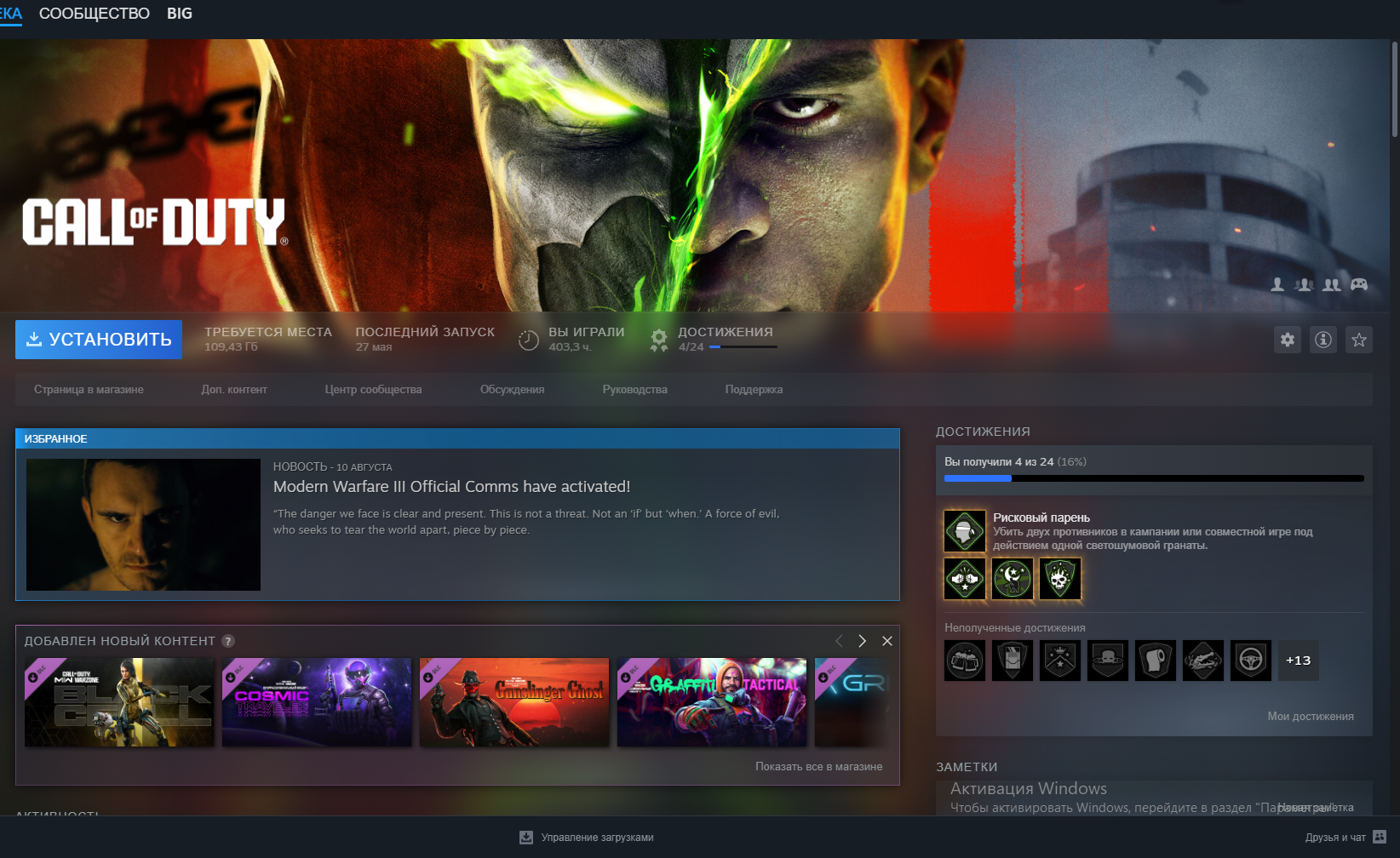Open featured news thumbnail image
The height and width of the screenshot is (858, 1400).
143,525
